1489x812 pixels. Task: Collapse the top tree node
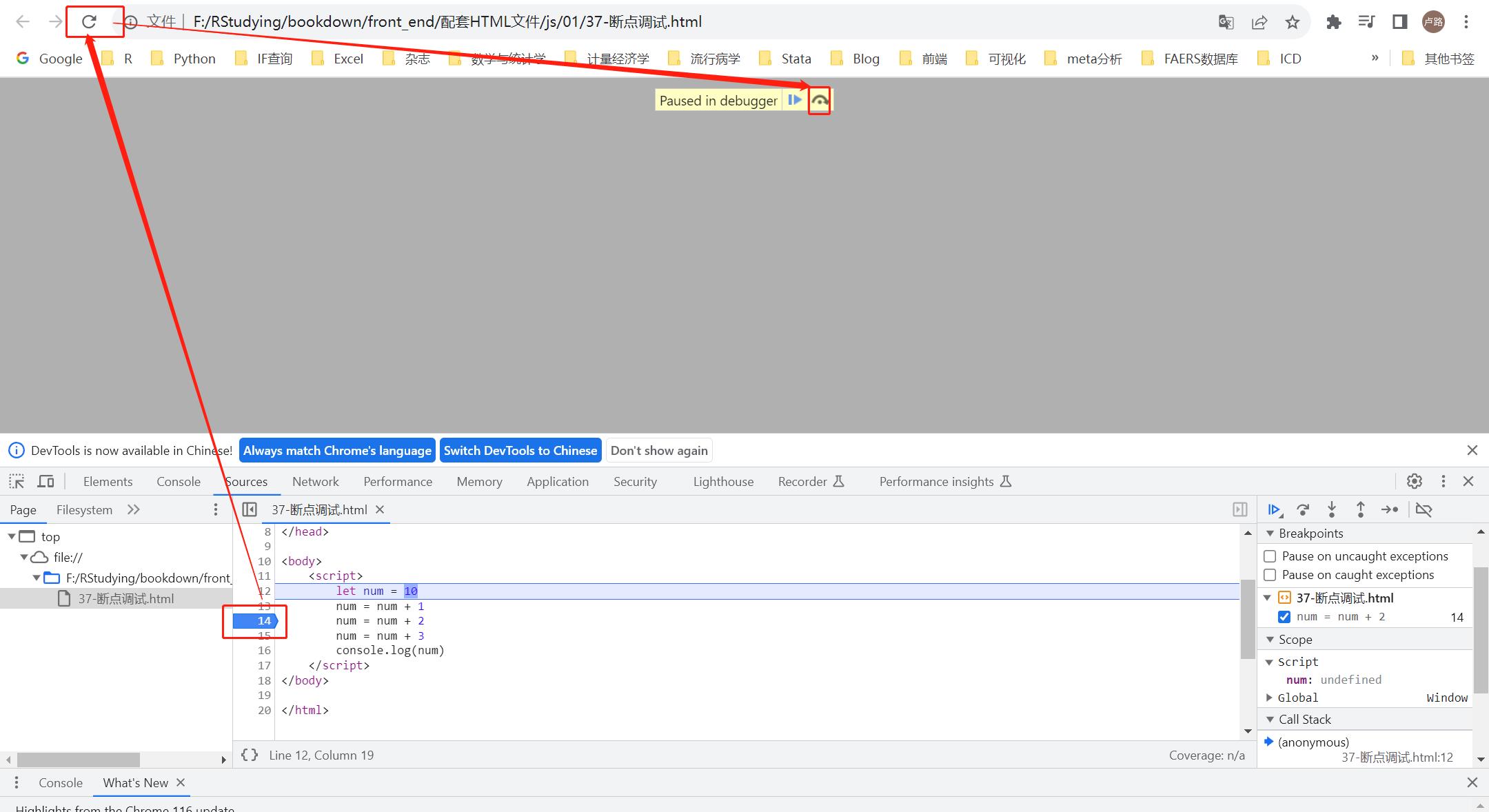12,536
